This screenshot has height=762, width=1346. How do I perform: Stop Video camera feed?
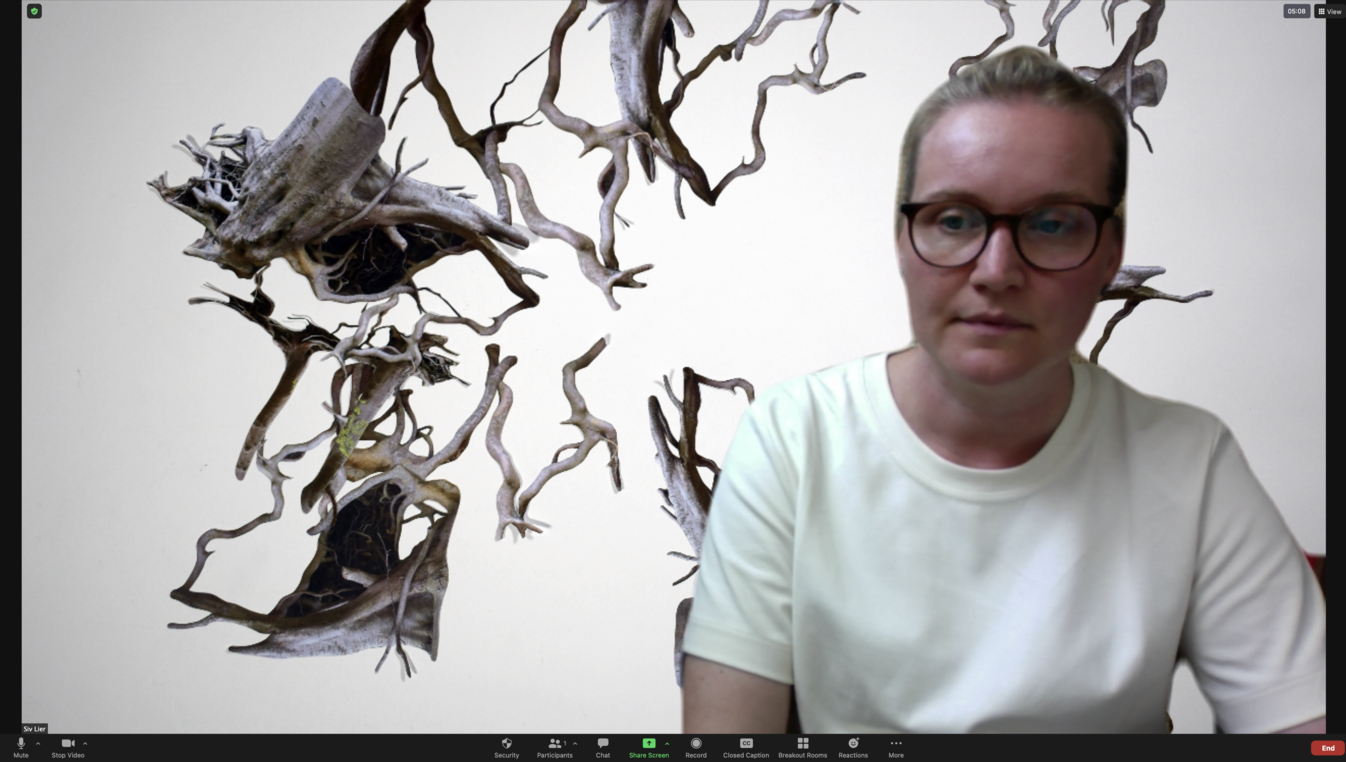coord(68,747)
